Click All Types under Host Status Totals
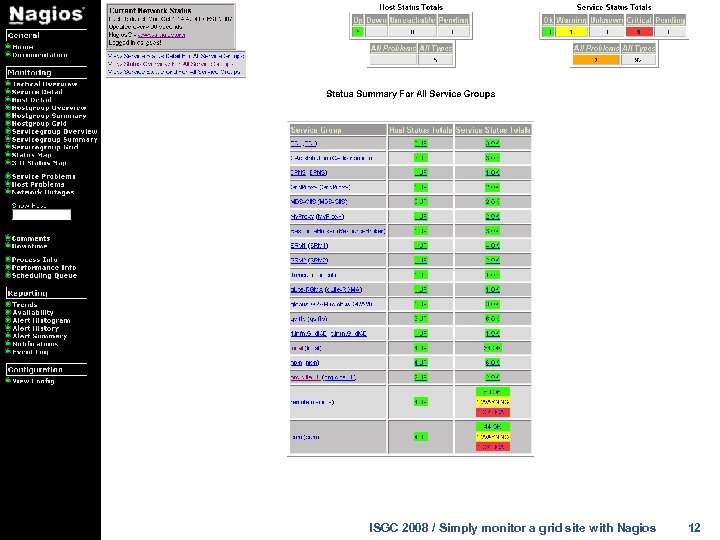Image resolution: width=720 pixels, height=540 pixels. click(435, 48)
